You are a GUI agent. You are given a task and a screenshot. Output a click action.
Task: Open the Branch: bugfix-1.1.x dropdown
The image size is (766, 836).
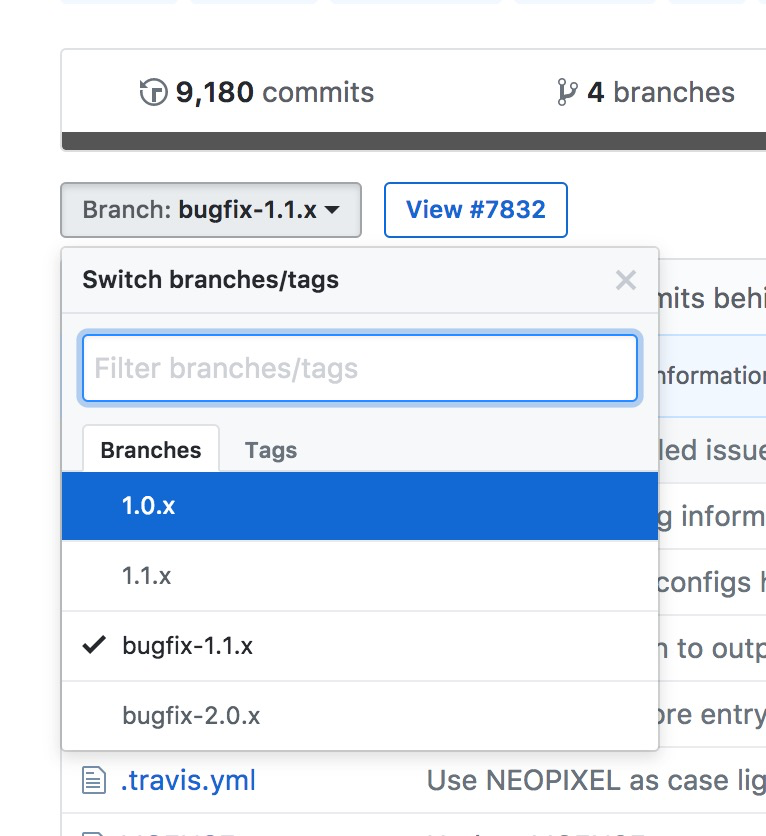(x=211, y=210)
